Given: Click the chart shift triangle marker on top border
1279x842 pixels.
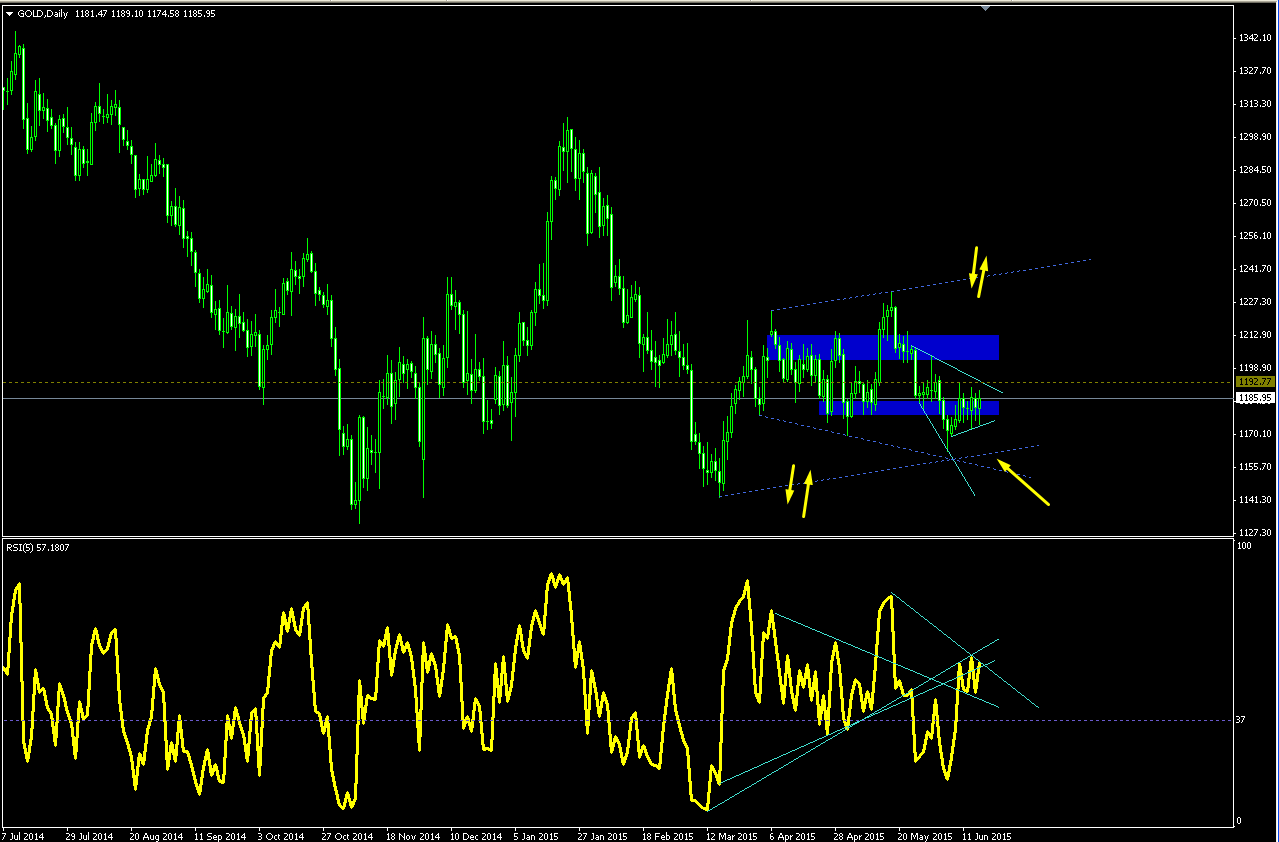Looking at the screenshot, I should point(986,8).
